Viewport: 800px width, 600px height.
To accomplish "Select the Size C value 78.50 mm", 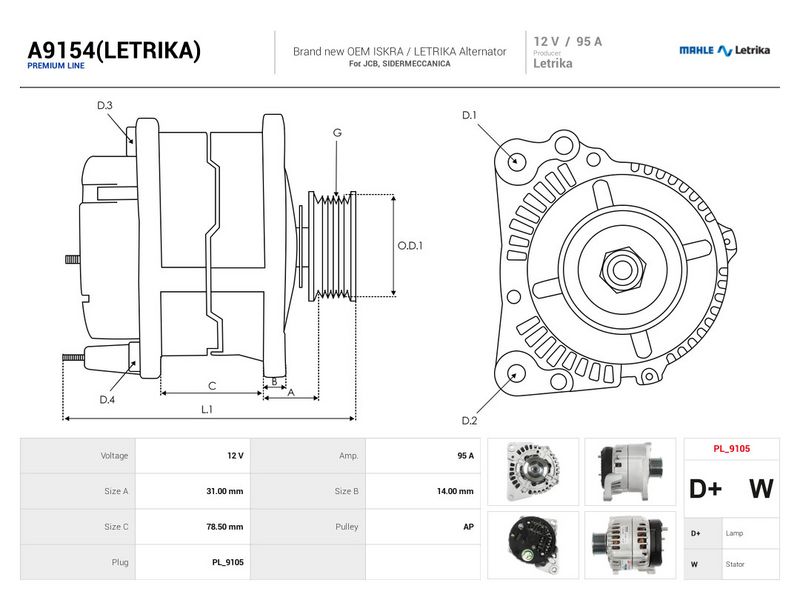I will pos(224,527).
